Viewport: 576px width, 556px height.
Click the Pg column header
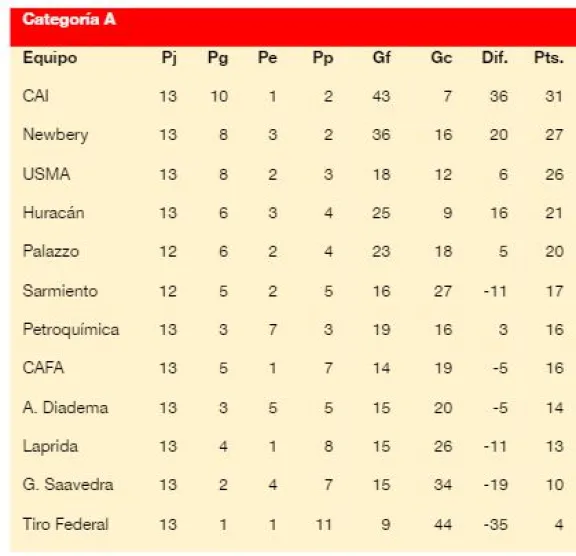pos(218,58)
